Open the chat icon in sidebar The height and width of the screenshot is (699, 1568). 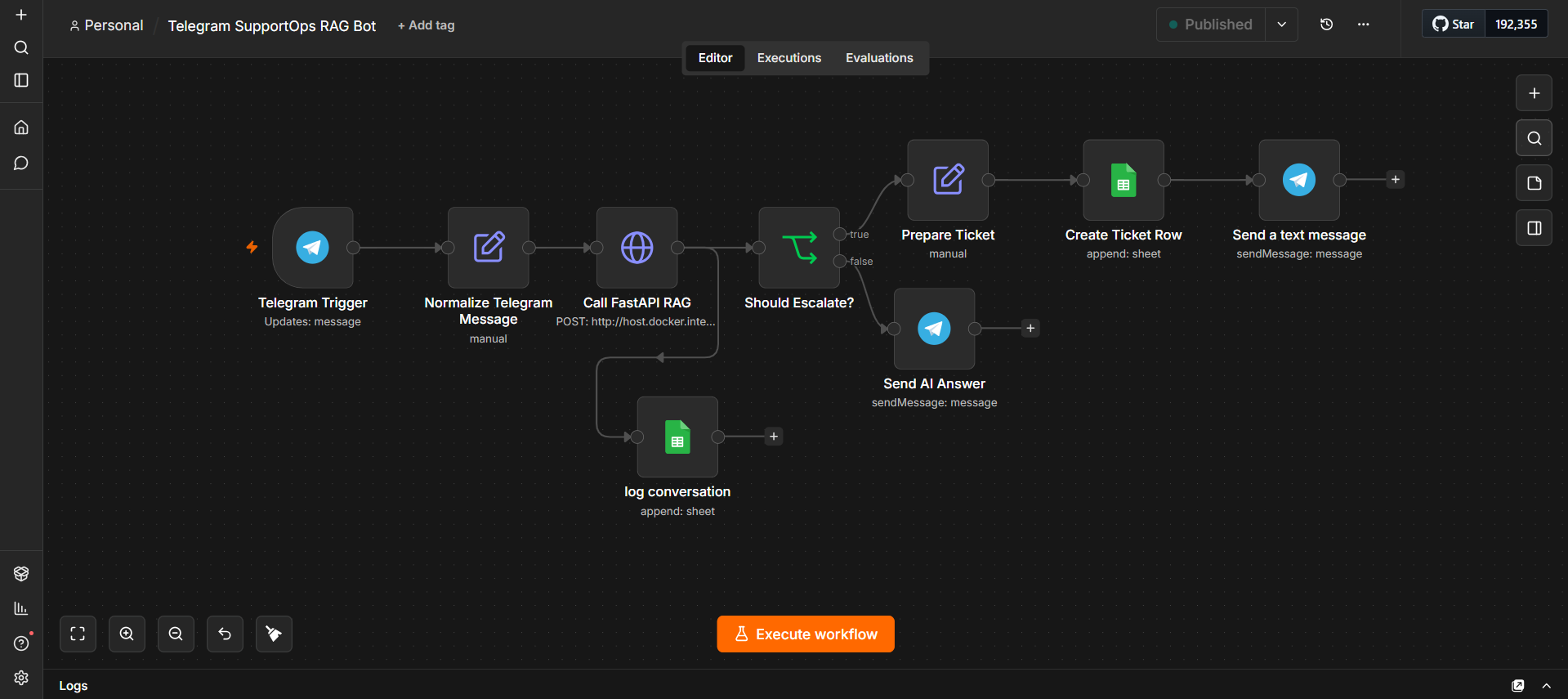pos(21,164)
